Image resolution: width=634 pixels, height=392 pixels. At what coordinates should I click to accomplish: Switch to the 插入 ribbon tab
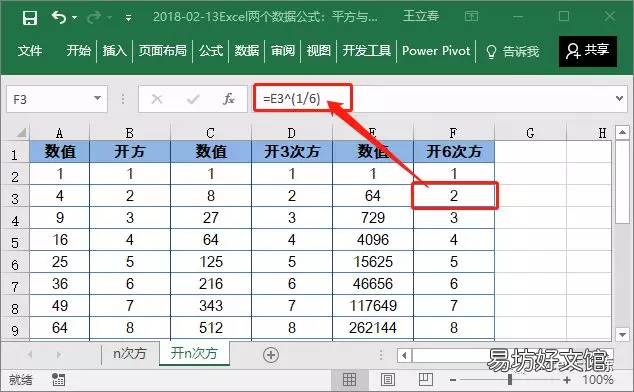click(x=114, y=51)
